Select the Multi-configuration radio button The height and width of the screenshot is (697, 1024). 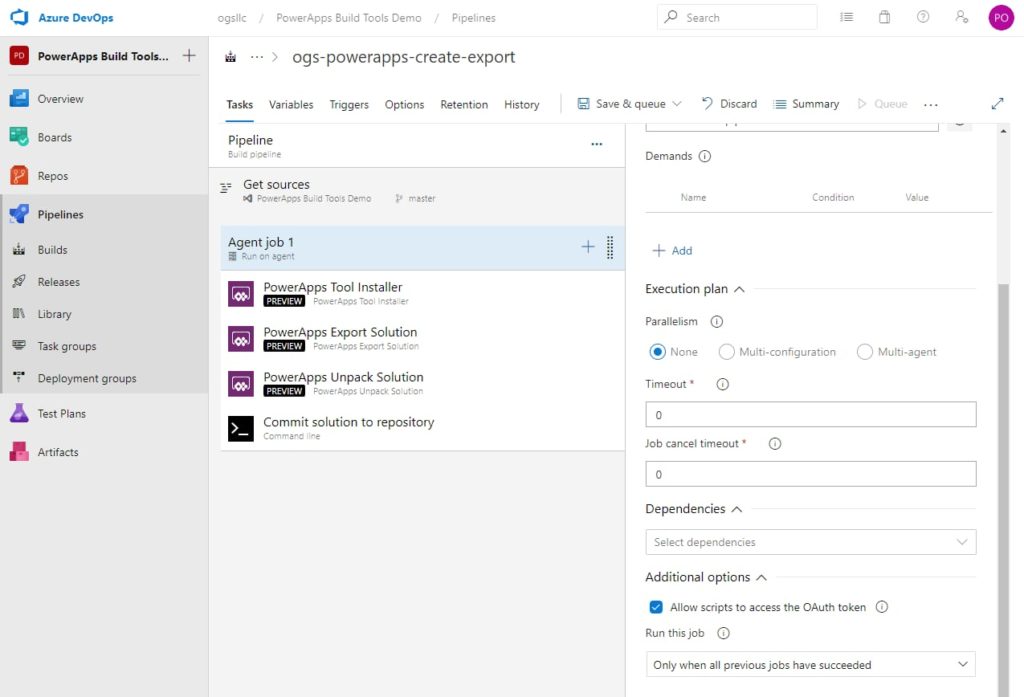[727, 351]
